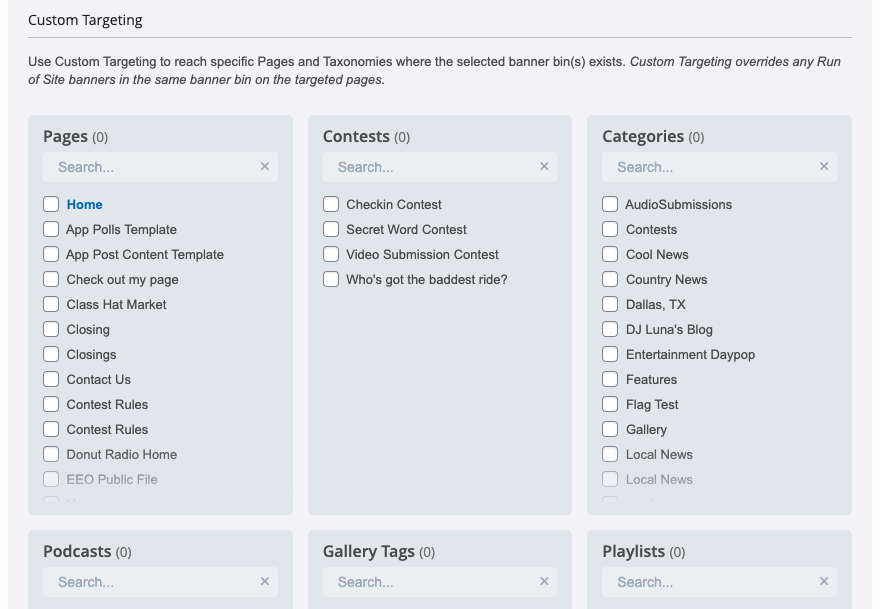Check the Home page checkbox

click(x=51, y=204)
